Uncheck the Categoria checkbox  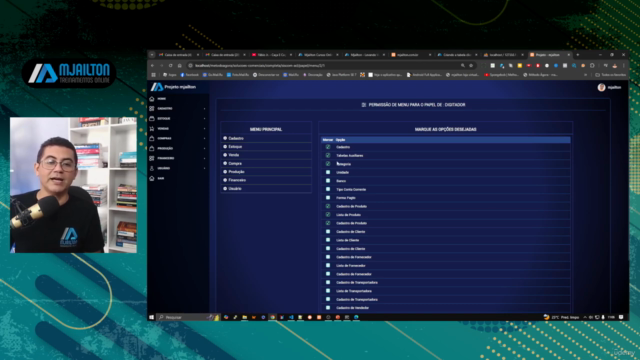[328, 164]
